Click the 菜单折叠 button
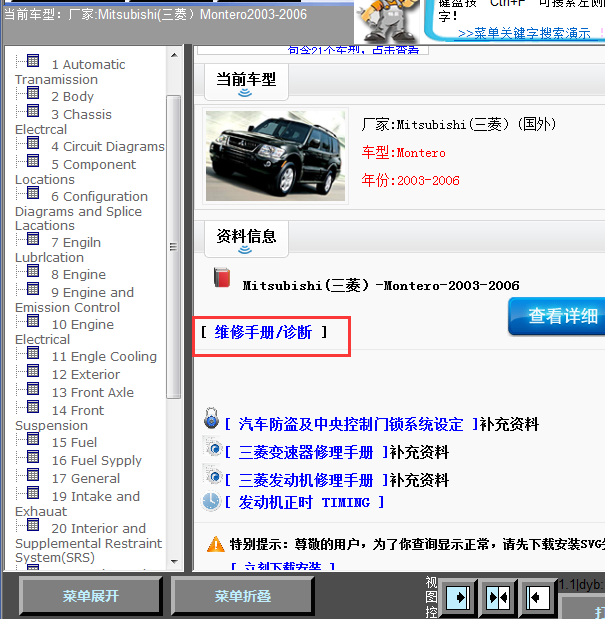This screenshot has height=619, width=605. pos(243,596)
